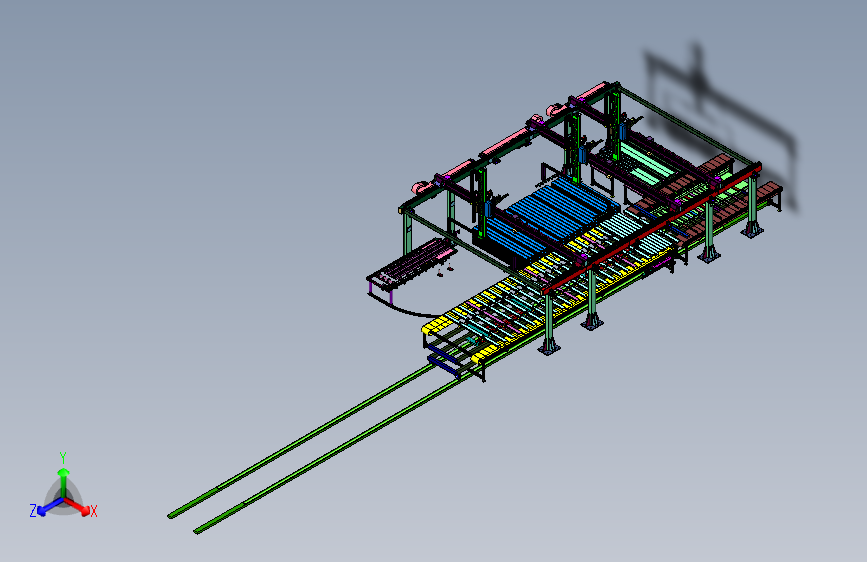Click the blue Z axis arrow of the triad

pos(50,507)
